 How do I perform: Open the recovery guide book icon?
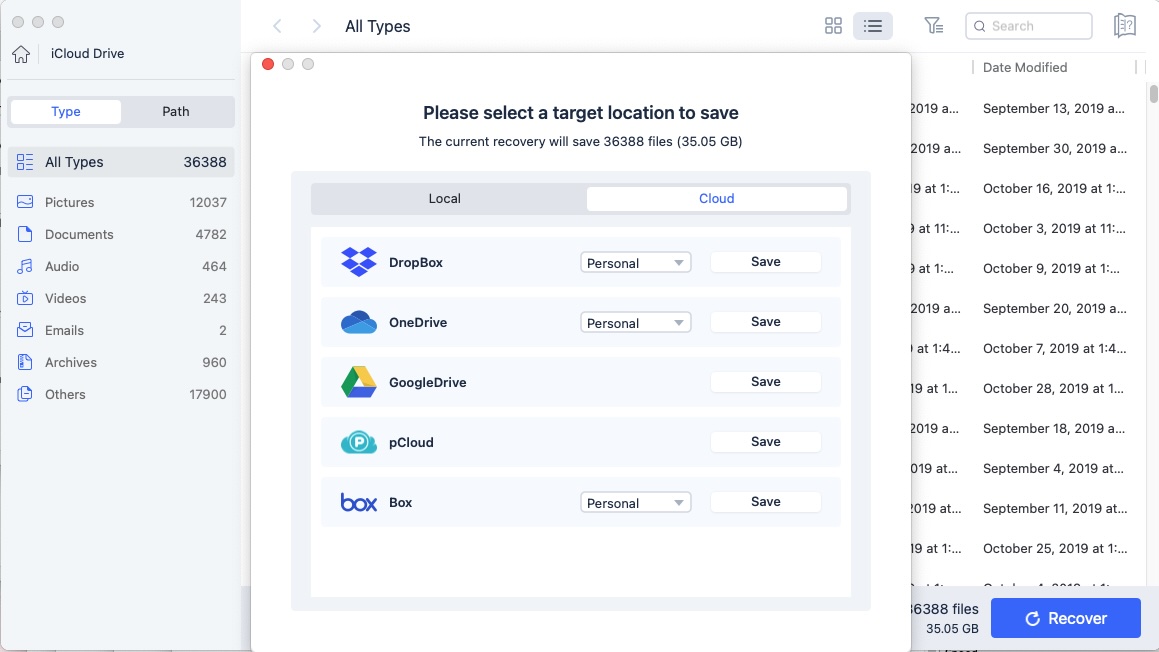pyautogui.click(x=1124, y=25)
